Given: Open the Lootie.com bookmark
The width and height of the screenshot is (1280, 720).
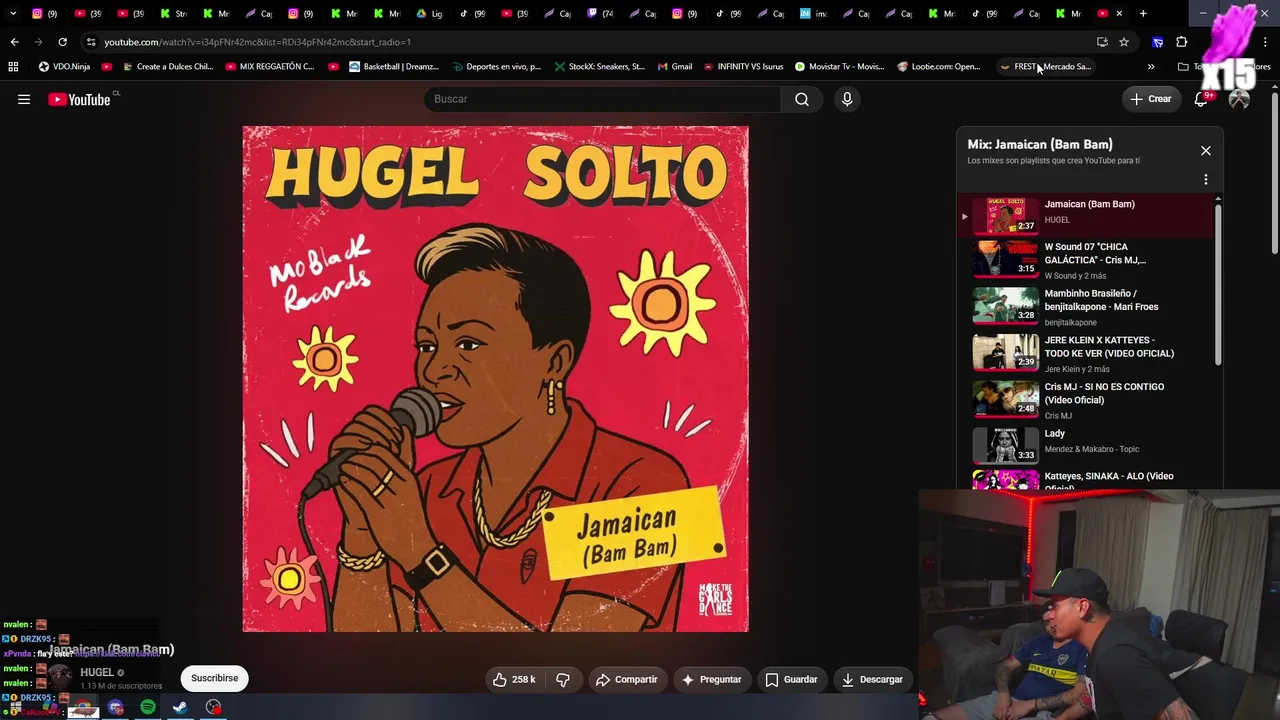Looking at the screenshot, I should click(939, 67).
